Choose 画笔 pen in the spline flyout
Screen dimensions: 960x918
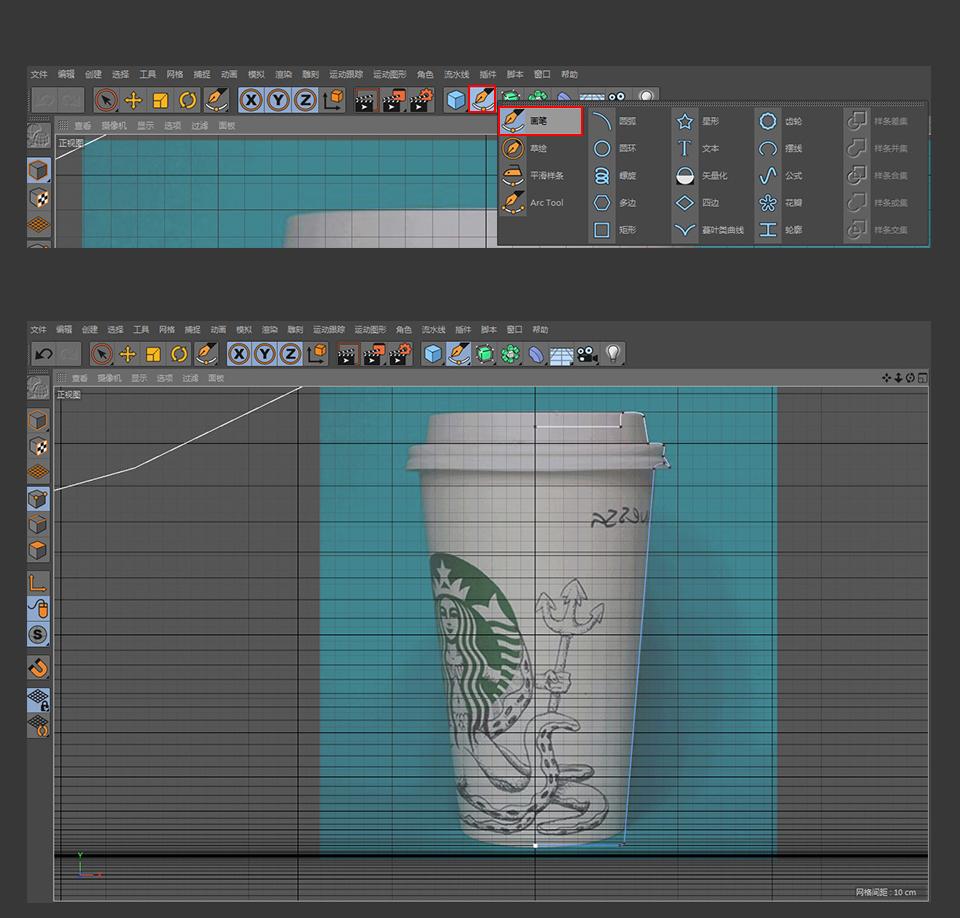[540, 121]
